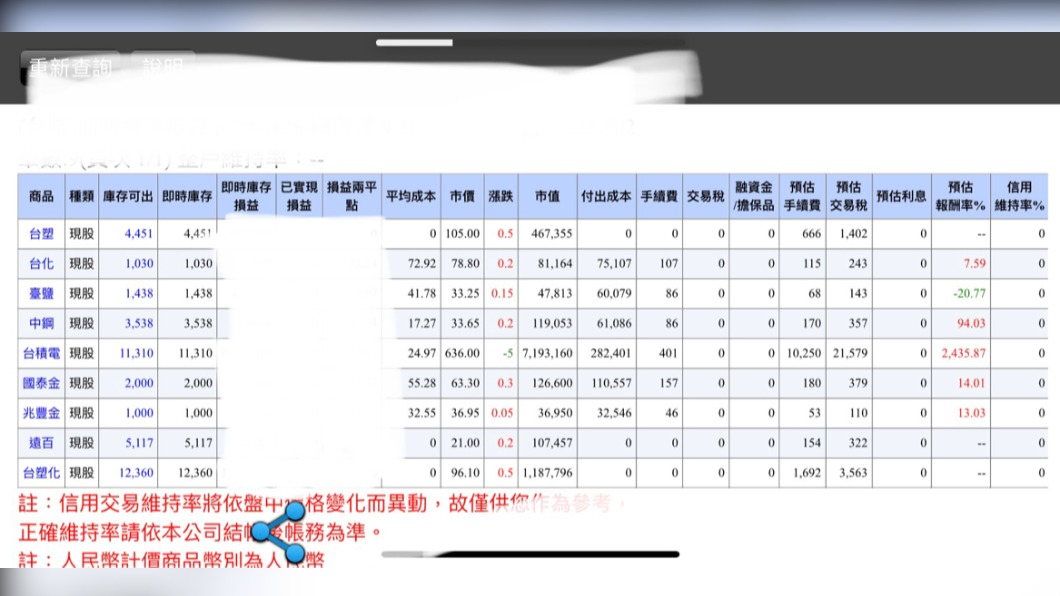This screenshot has height=596, width=1060.
Task: Click the 即時庫存 column header
Action: pos(187,196)
